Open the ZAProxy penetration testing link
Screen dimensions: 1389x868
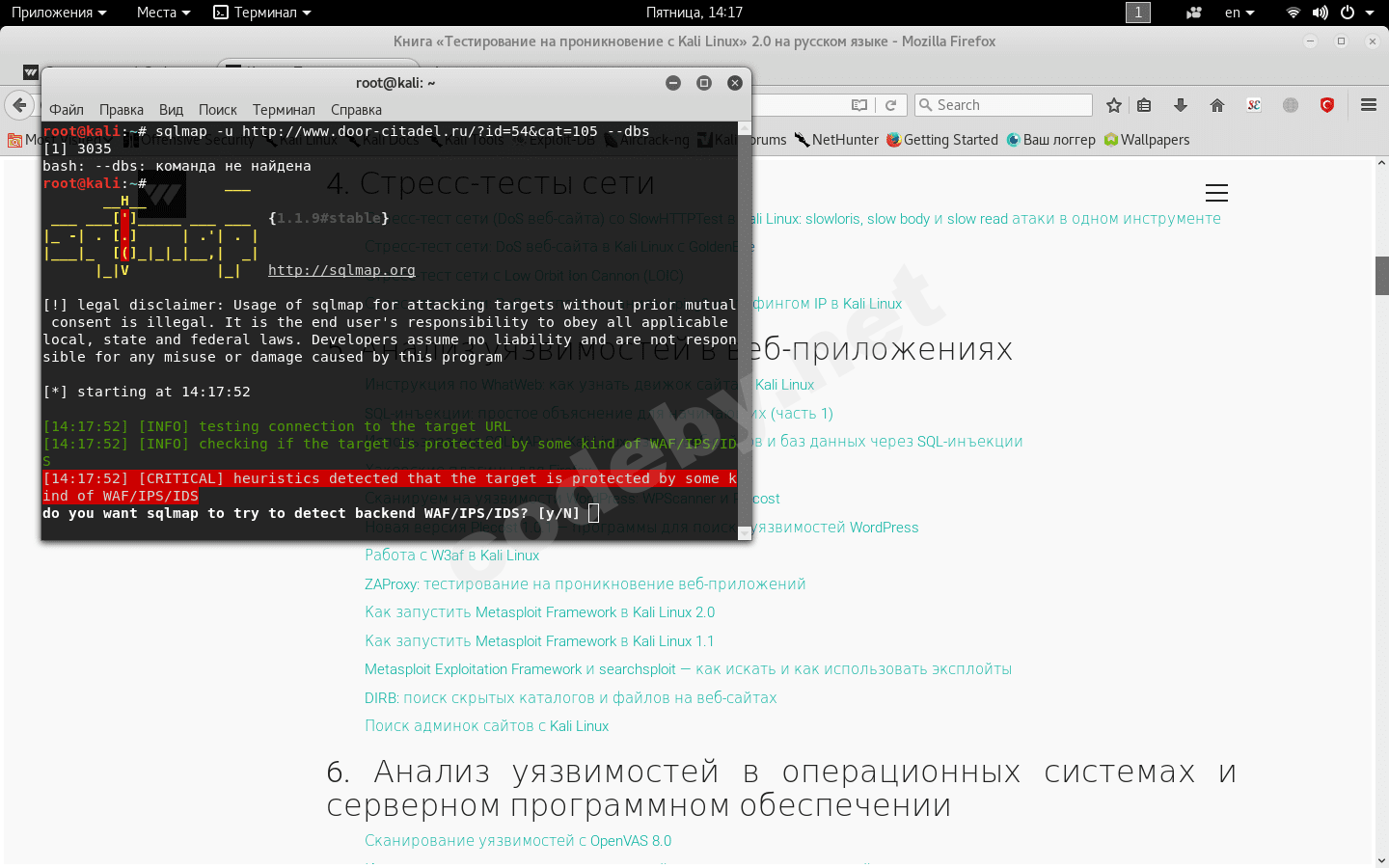585,584
